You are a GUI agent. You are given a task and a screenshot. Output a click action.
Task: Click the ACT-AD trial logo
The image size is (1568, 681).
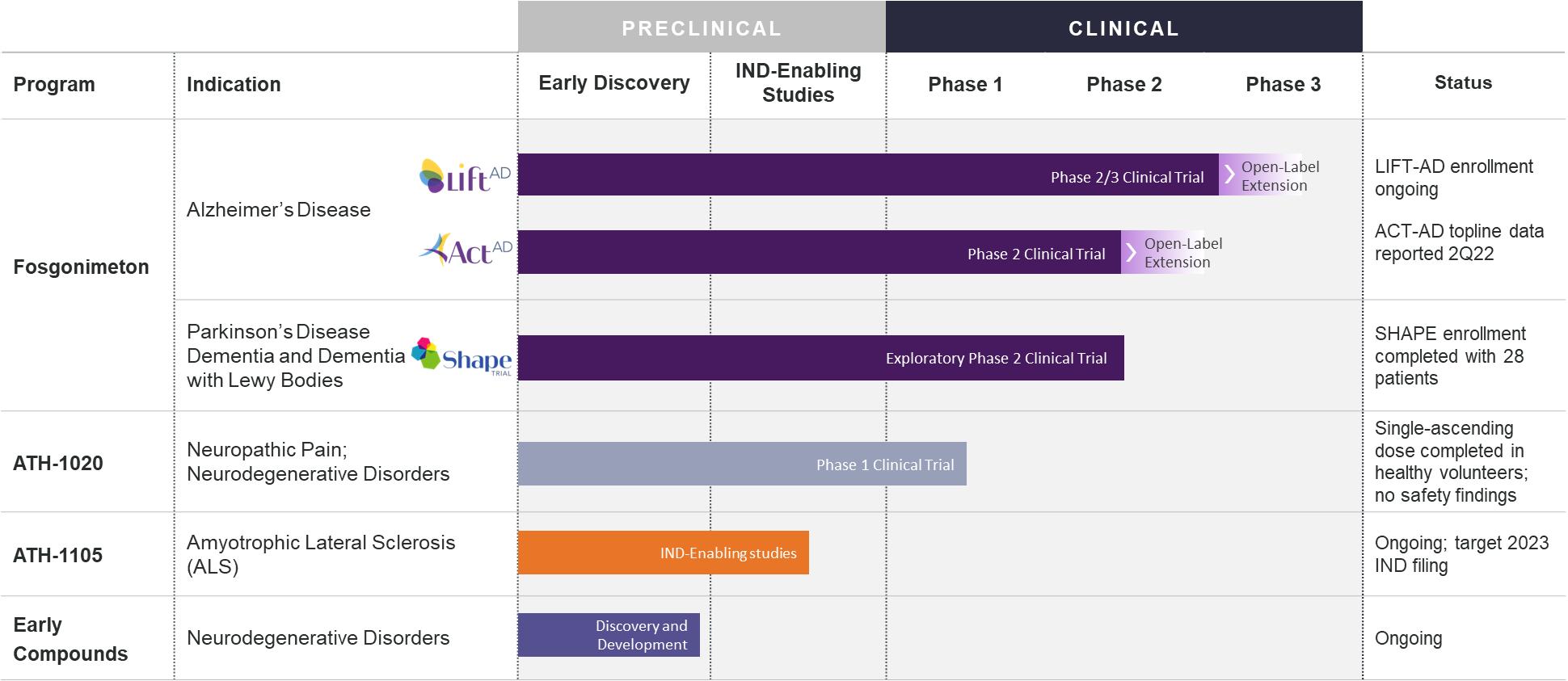pos(466,250)
